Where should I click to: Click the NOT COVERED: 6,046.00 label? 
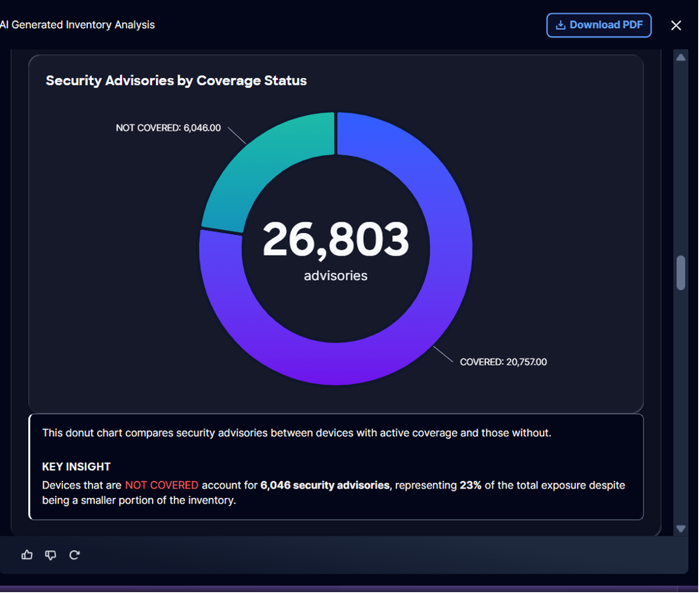[x=168, y=128]
